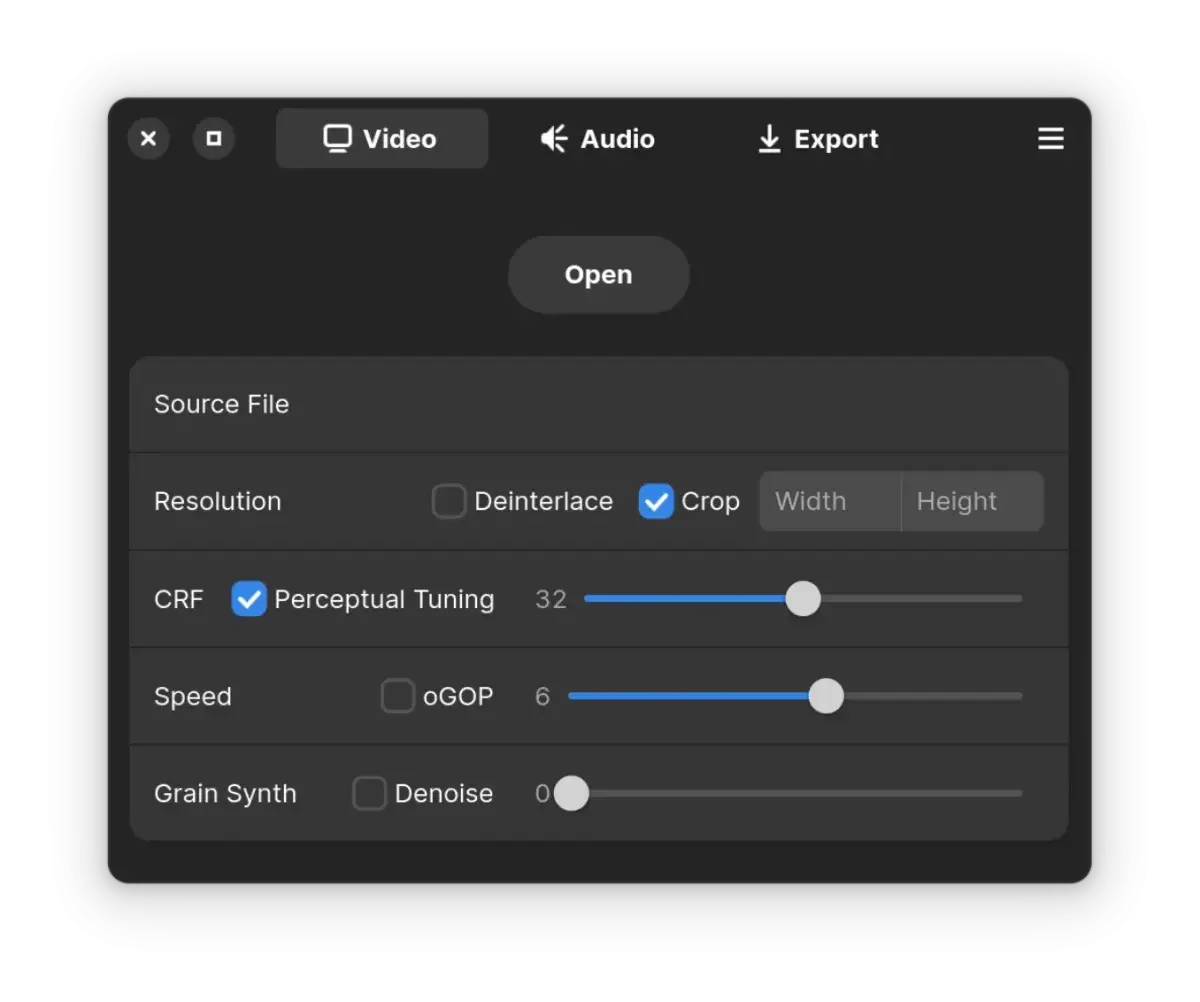
Task: Click the speaker icon on Audio tab
Action: (x=554, y=139)
